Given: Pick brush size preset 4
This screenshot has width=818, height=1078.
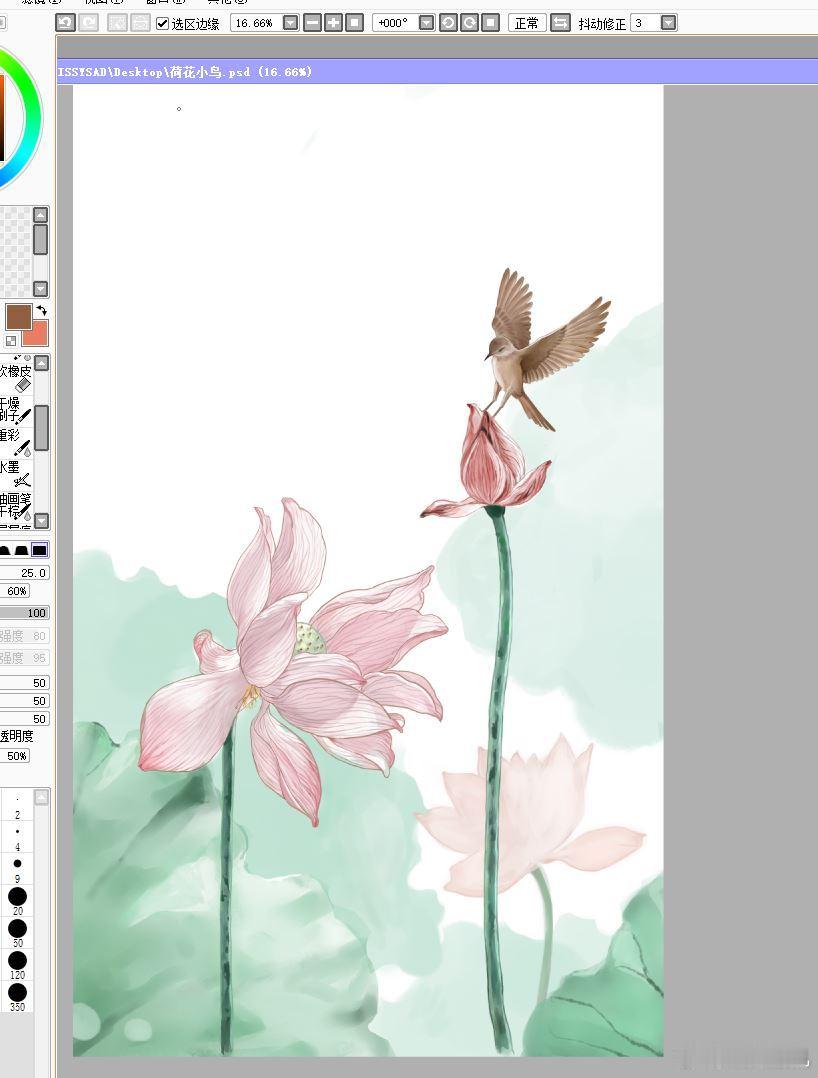Looking at the screenshot, I should click(x=17, y=839).
